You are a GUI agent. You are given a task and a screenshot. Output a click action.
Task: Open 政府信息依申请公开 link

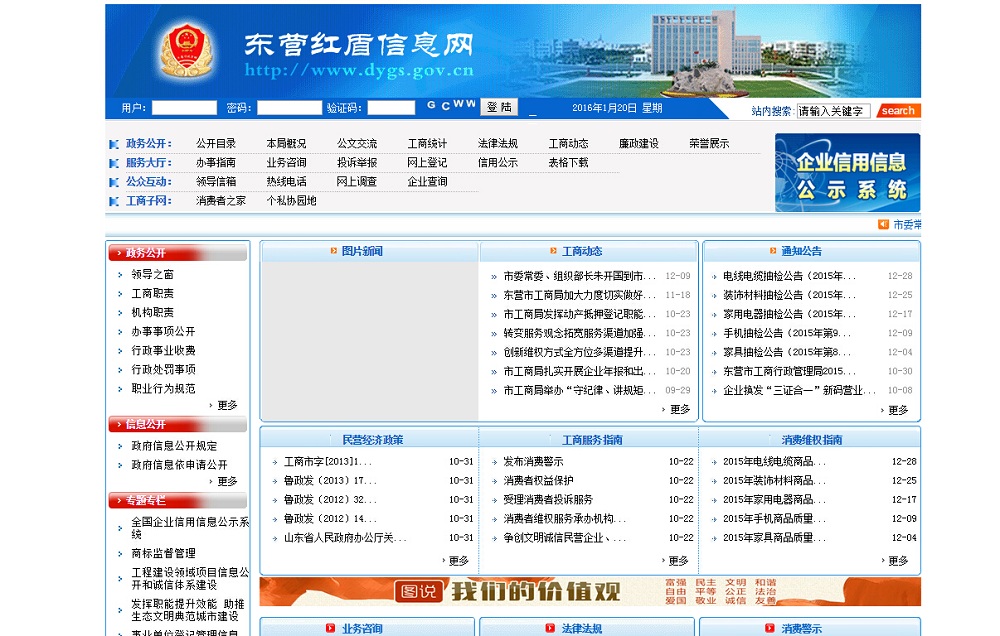pyautogui.click(x=179, y=465)
